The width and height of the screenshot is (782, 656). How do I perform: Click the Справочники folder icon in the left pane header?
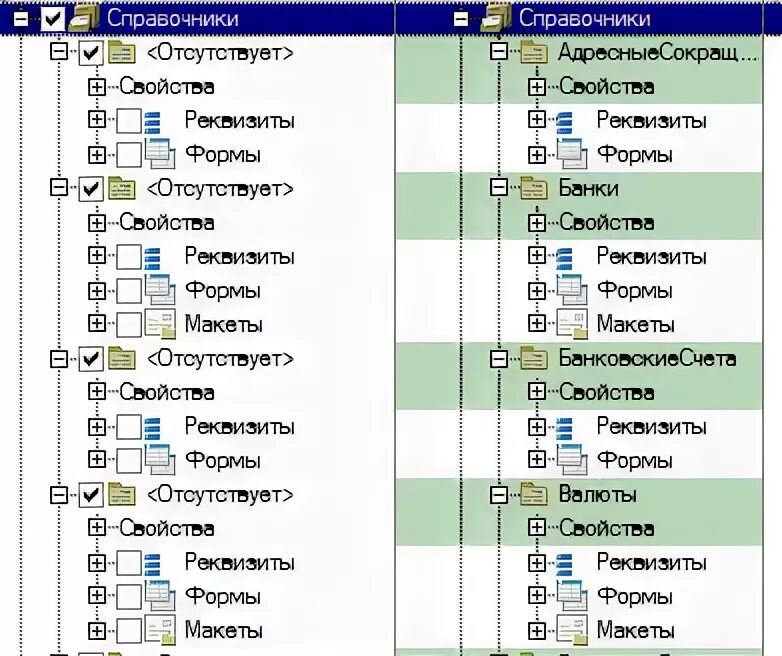83,18
